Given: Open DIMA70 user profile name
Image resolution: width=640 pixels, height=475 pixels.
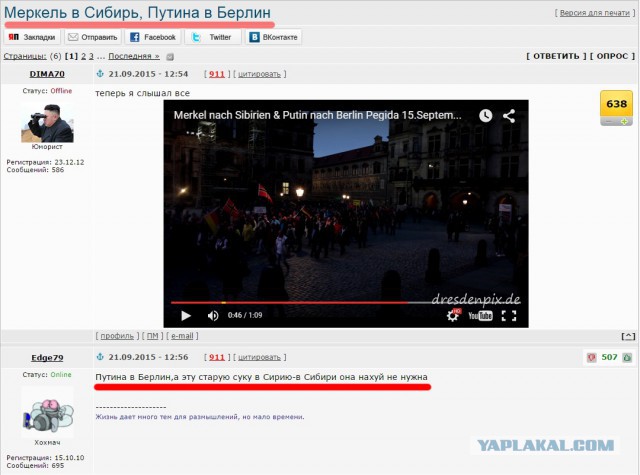Looking at the screenshot, I should point(47,74).
